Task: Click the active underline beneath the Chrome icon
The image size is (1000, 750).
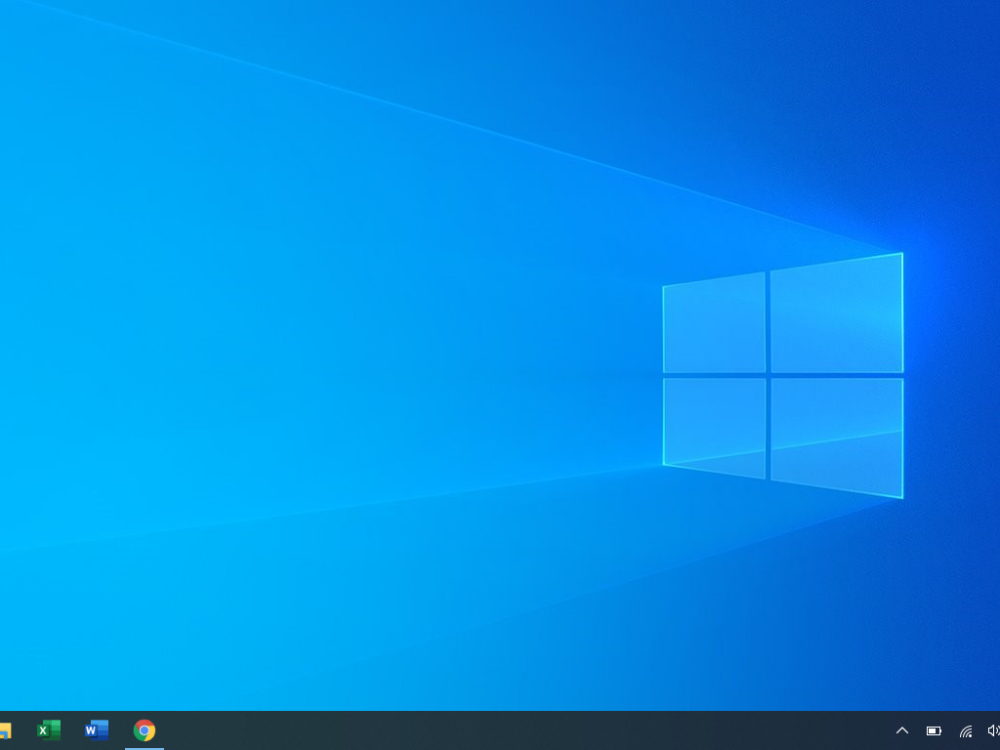Action: (x=144, y=748)
